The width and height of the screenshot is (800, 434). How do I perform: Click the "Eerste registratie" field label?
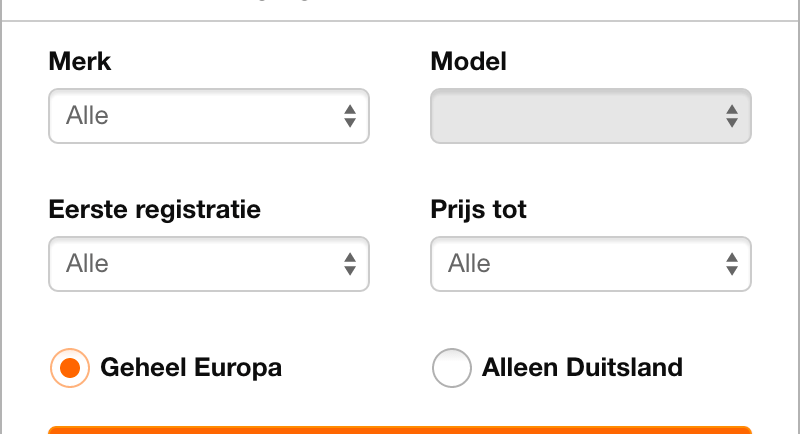coord(155,210)
